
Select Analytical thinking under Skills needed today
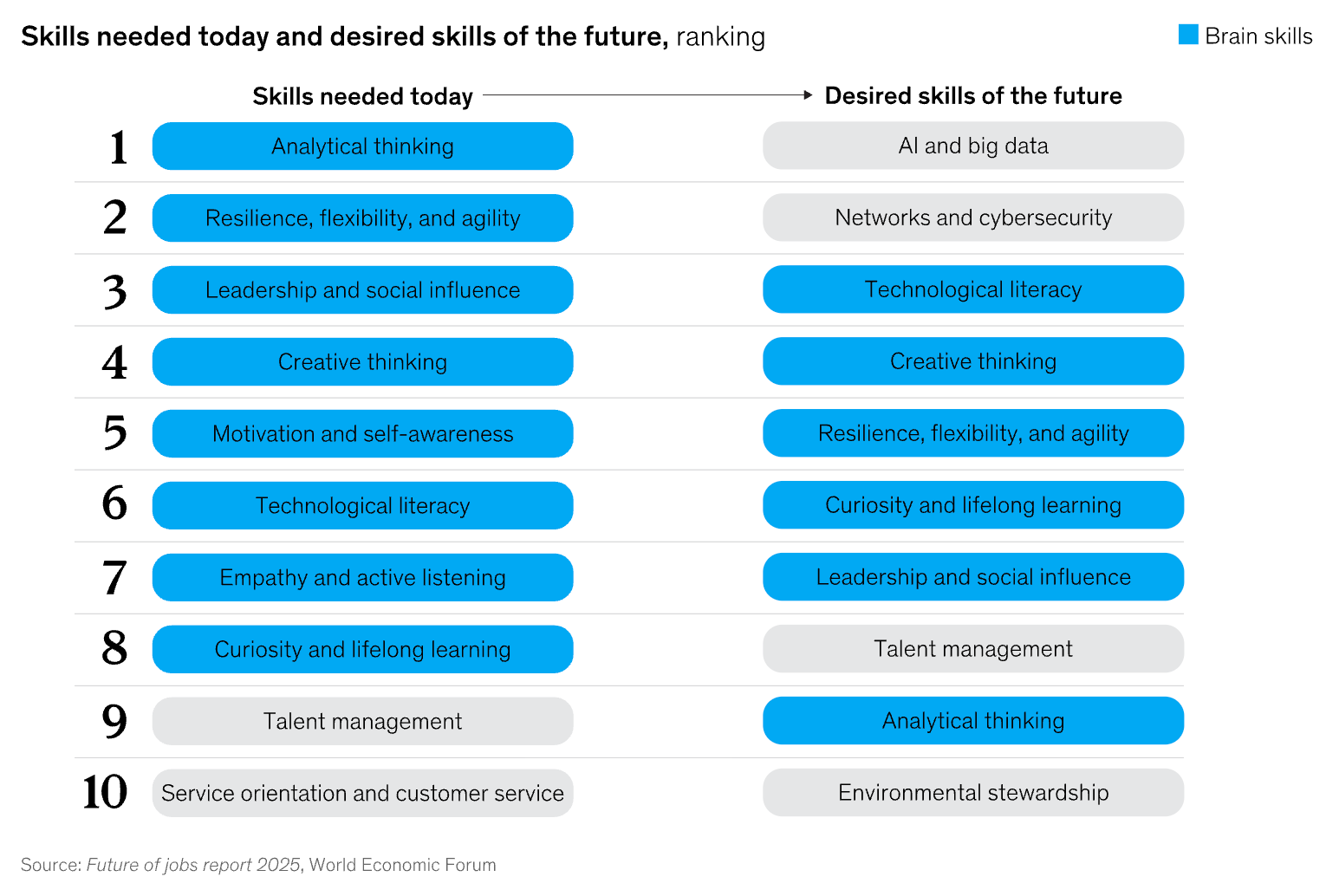pos(362,146)
